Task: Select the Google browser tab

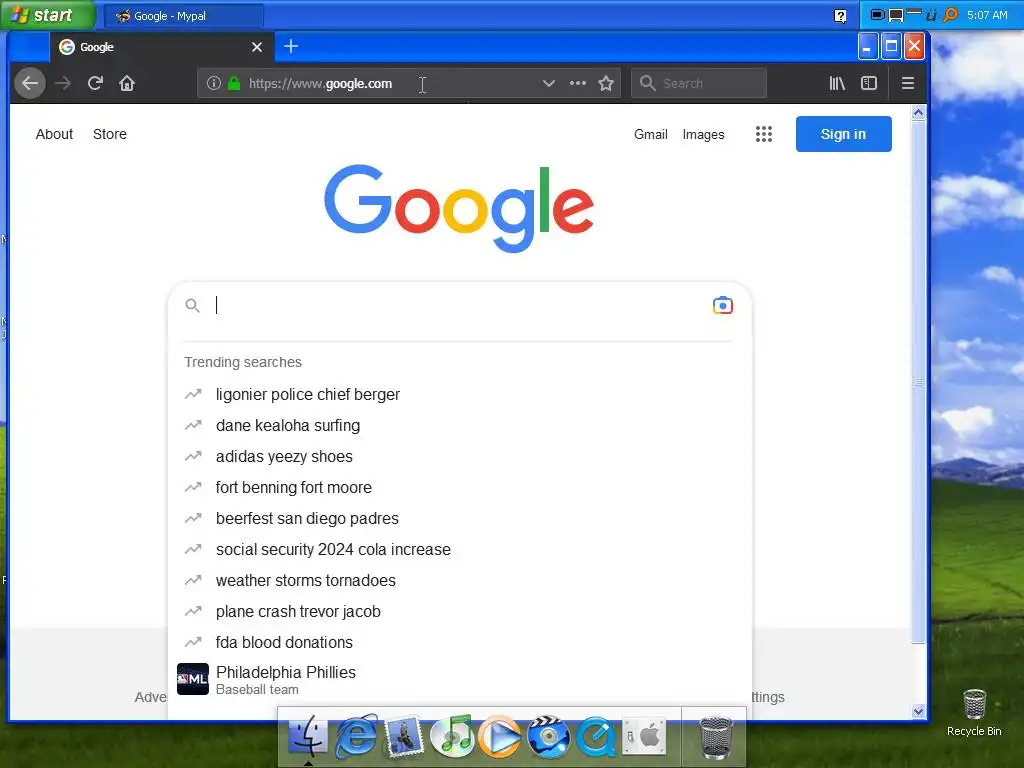Action: (161, 47)
